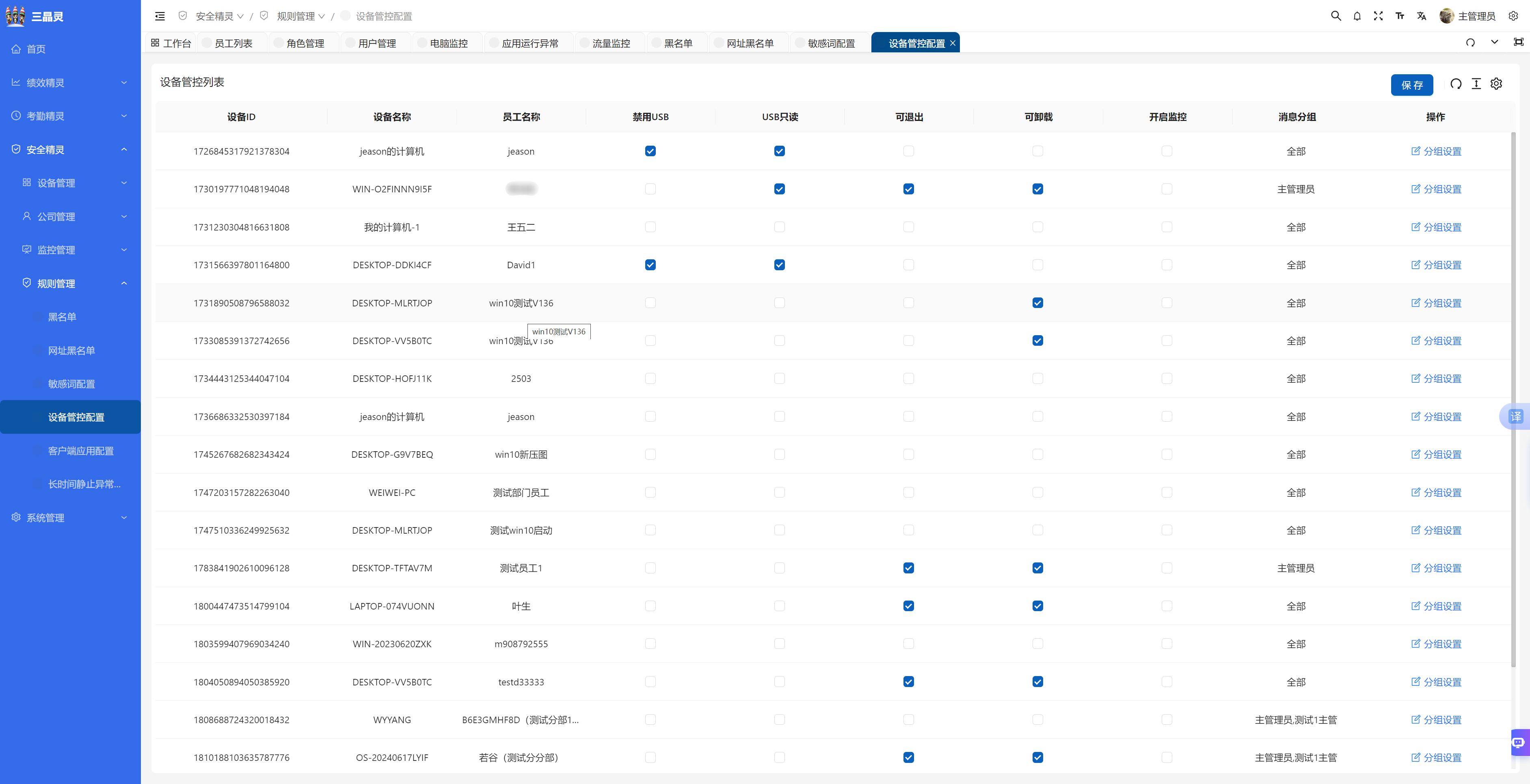Open the language translation icon in header

1421,16
